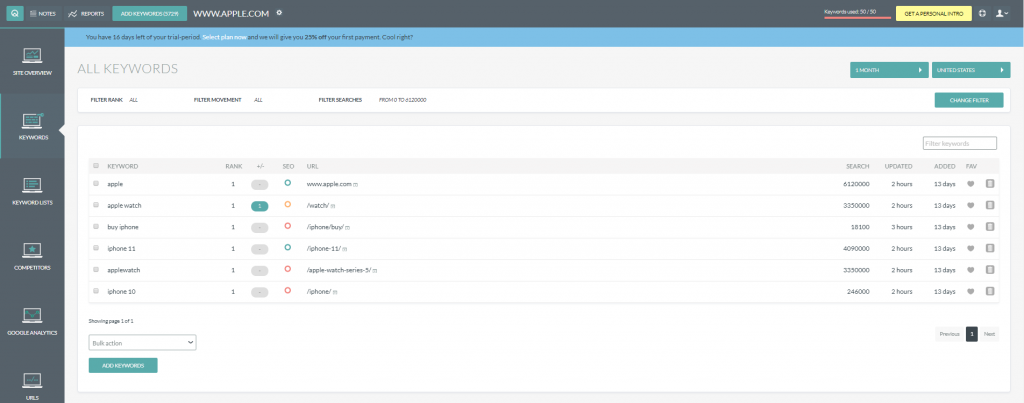Check the box for apple watch keyword
Image resolution: width=1024 pixels, height=403 pixels.
tap(96, 205)
